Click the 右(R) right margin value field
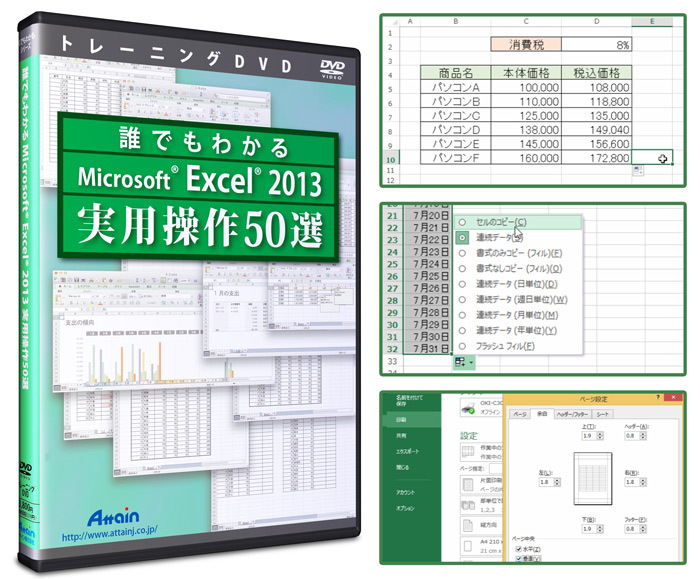Image resolution: width=700 pixels, height=579 pixels. tap(632, 482)
